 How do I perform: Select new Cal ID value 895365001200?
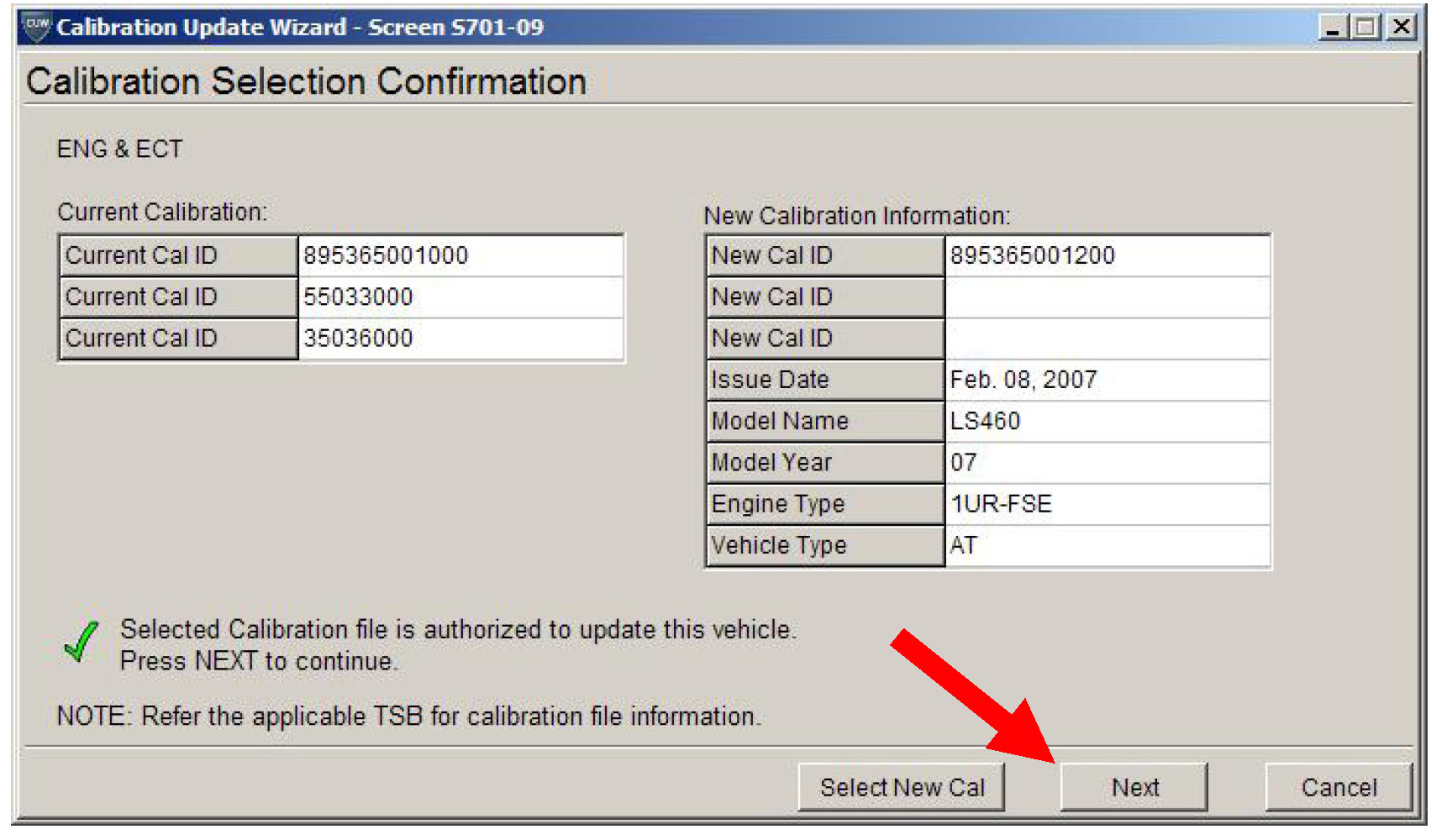1032,255
